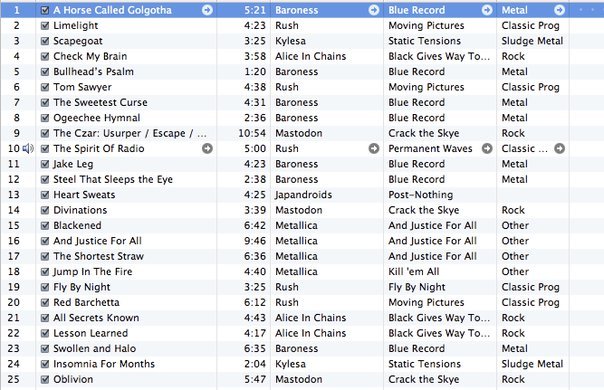Viewport: 604px width, 390px height.
Task: Disable Ogeechee Hymnal checkbox
Action: pyautogui.click(x=45, y=118)
